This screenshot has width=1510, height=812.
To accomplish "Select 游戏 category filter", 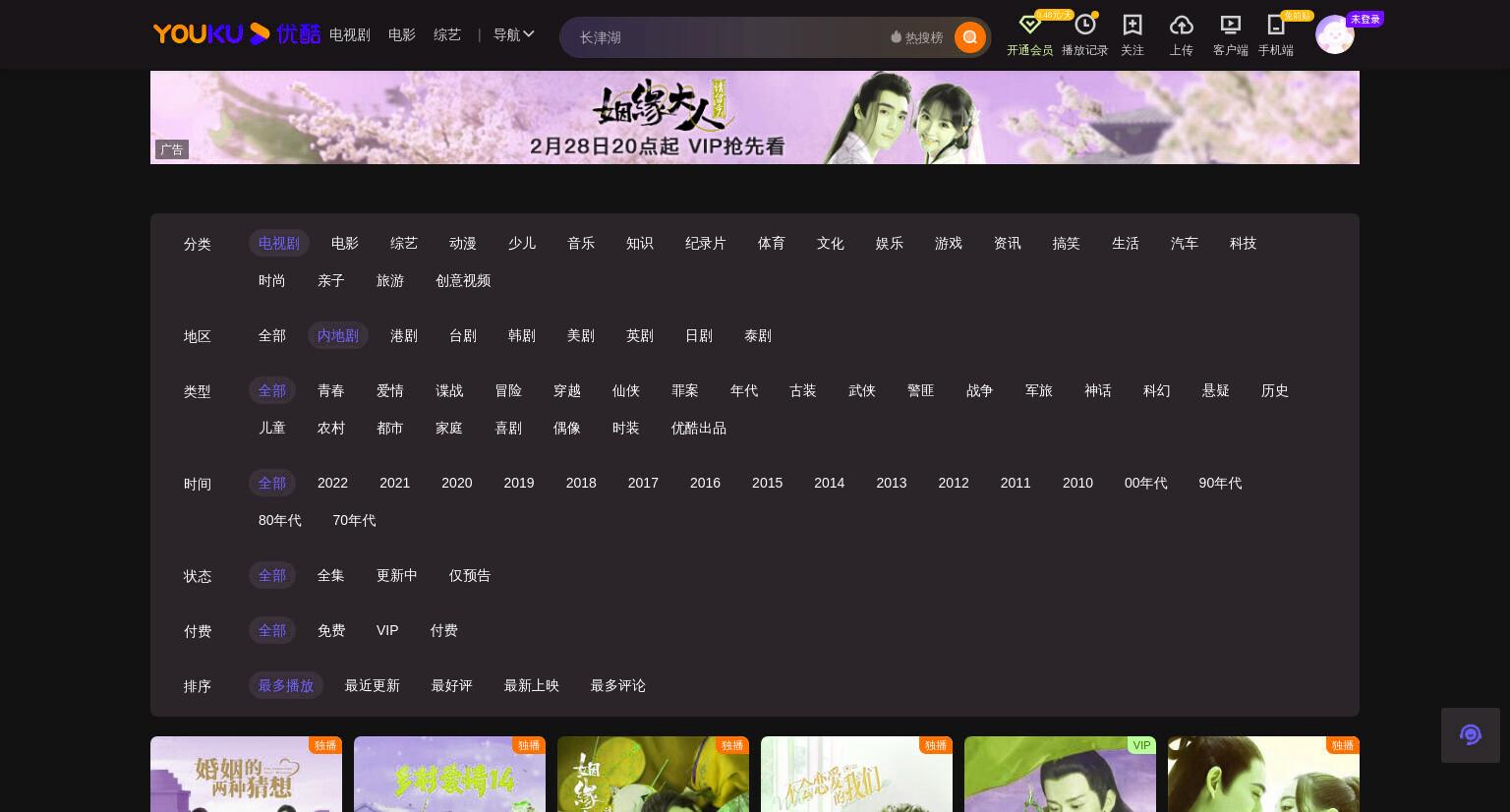I will point(949,243).
